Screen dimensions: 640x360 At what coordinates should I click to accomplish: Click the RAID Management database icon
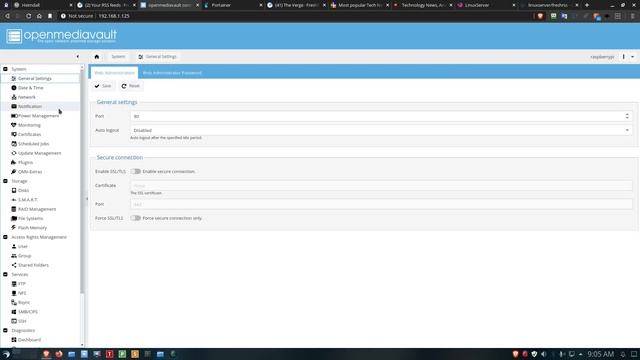14,209
